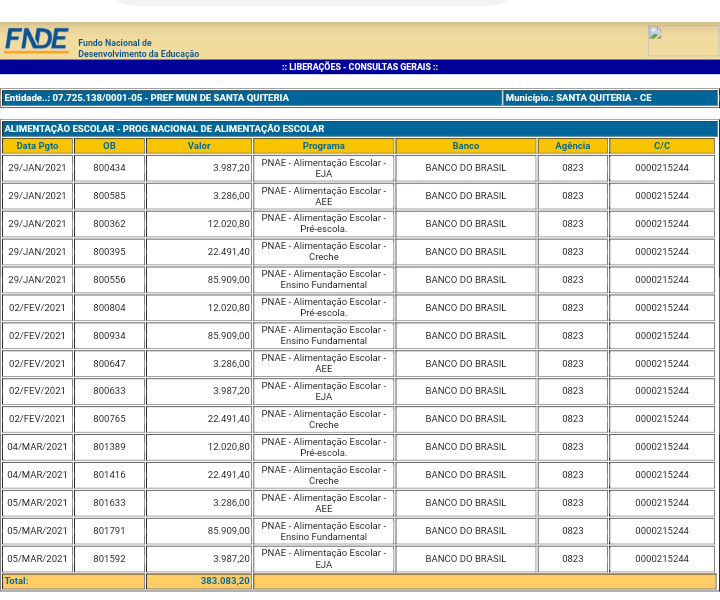Click the program cell of OB 800556 row
Image resolution: width=720 pixels, height=600 pixels.
pyautogui.click(x=324, y=280)
